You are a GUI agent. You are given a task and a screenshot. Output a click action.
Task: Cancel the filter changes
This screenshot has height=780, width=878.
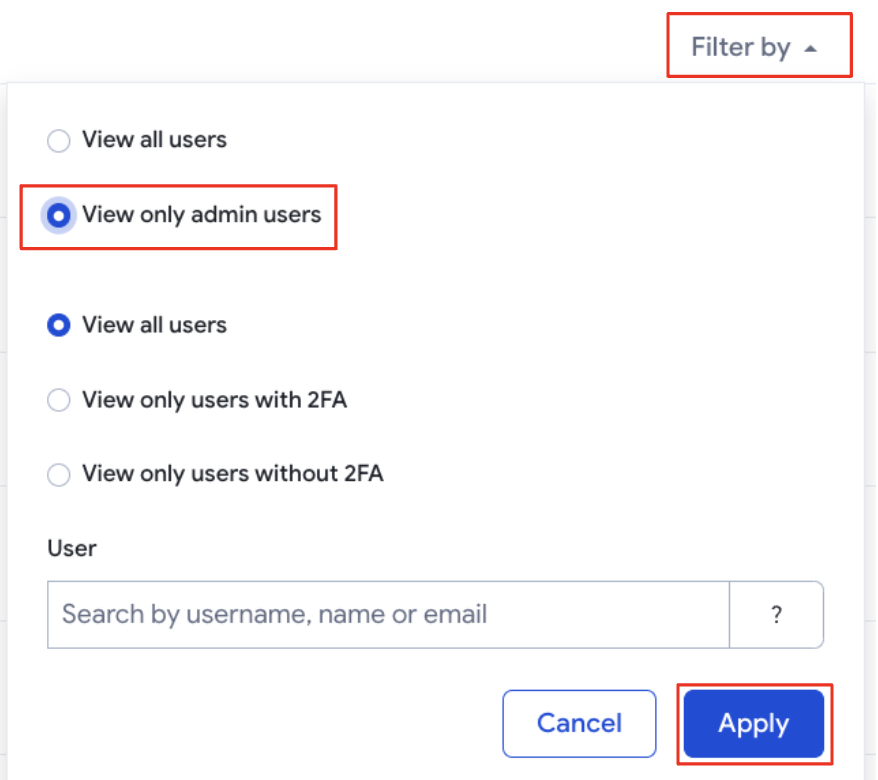point(579,723)
